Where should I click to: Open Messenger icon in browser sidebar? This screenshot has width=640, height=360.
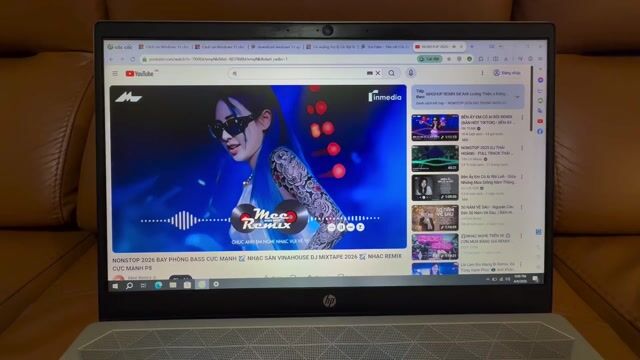[540, 80]
